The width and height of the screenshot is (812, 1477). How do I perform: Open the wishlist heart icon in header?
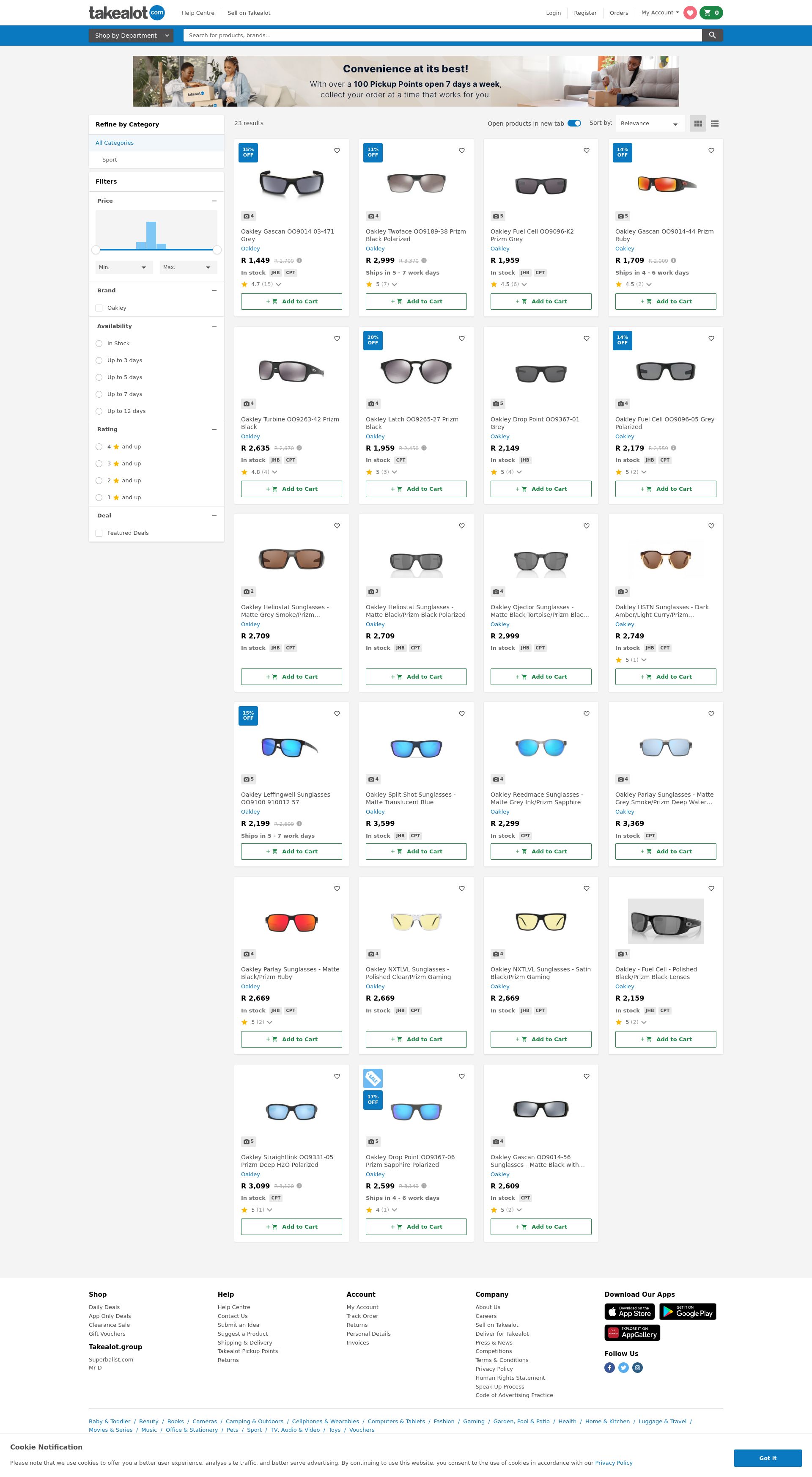click(690, 13)
